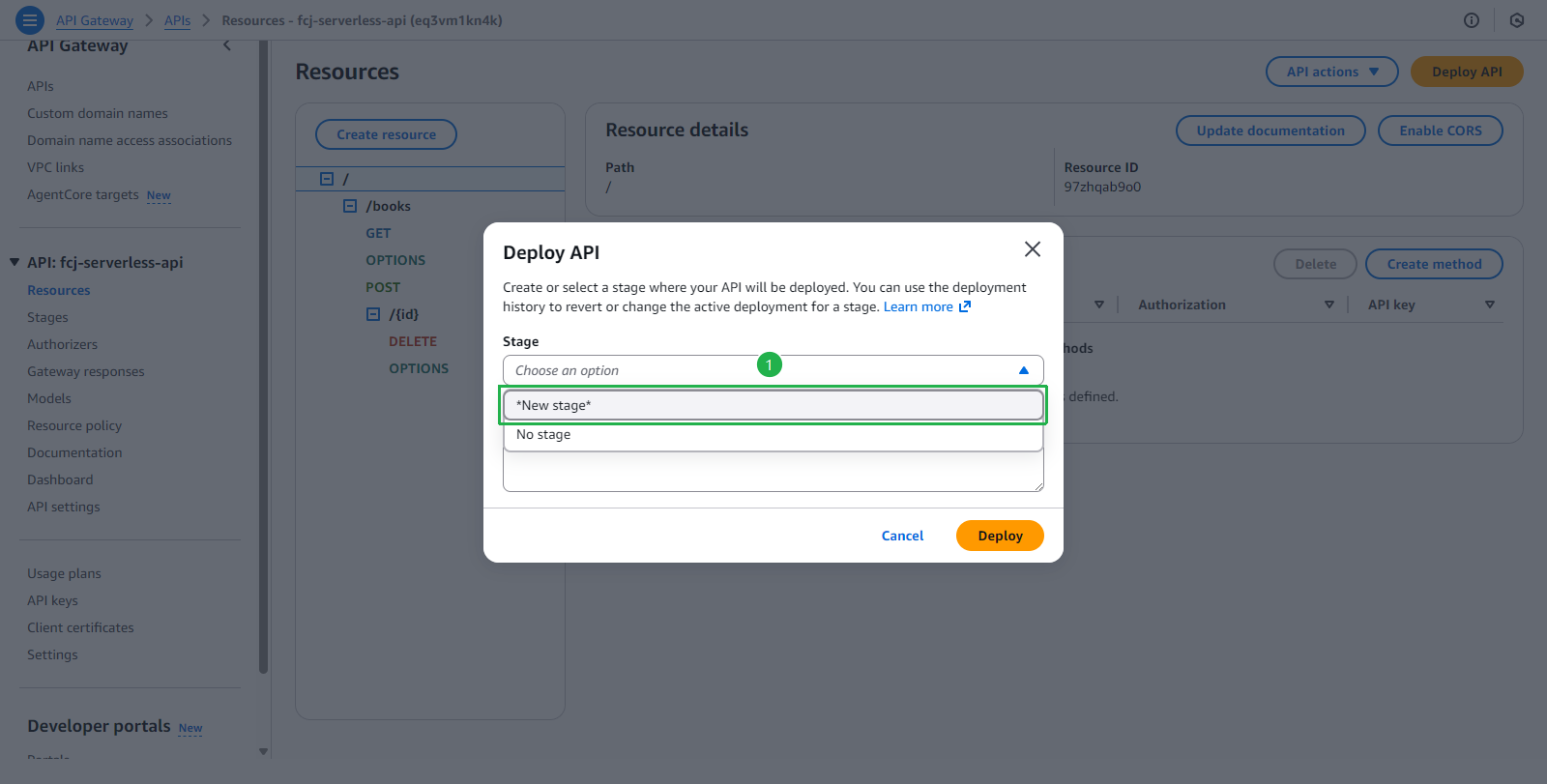Viewport: 1547px width, 784px height.
Task: Open Dashboard page
Action: [60, 479]
